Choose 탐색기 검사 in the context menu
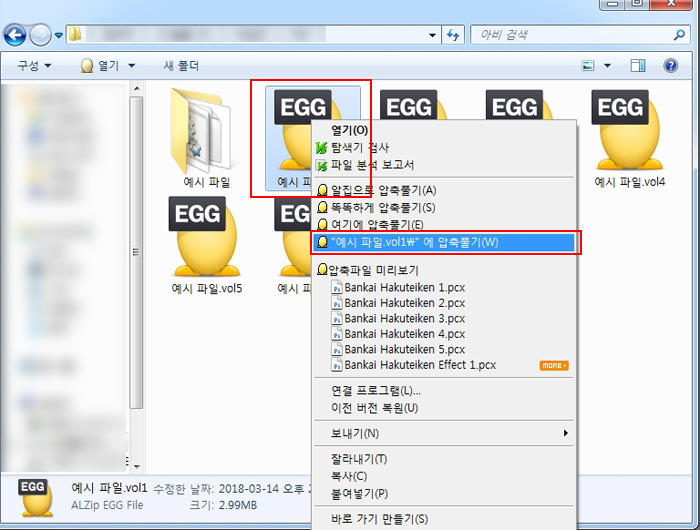The height and width of the screenshot is (530, 700). 444,148
